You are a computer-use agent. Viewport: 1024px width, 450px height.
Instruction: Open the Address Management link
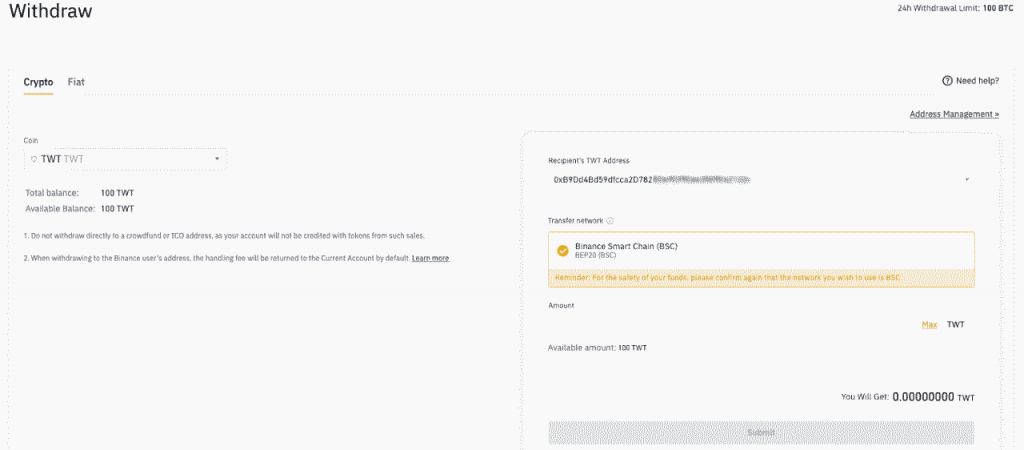point(954,114)
